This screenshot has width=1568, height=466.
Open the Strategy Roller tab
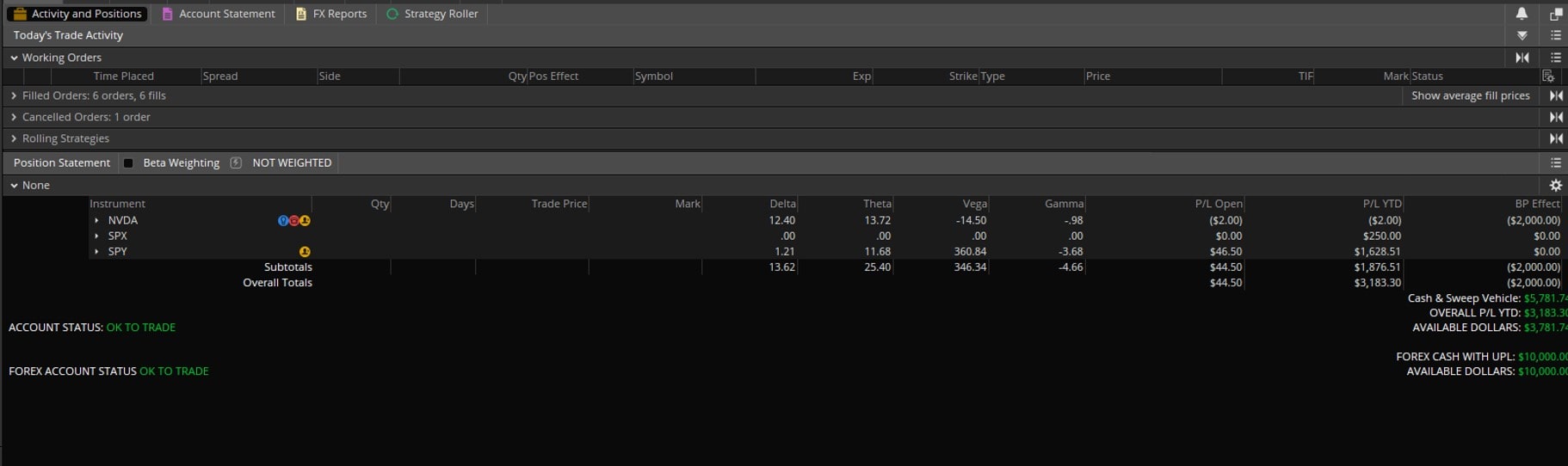(432, 14)
